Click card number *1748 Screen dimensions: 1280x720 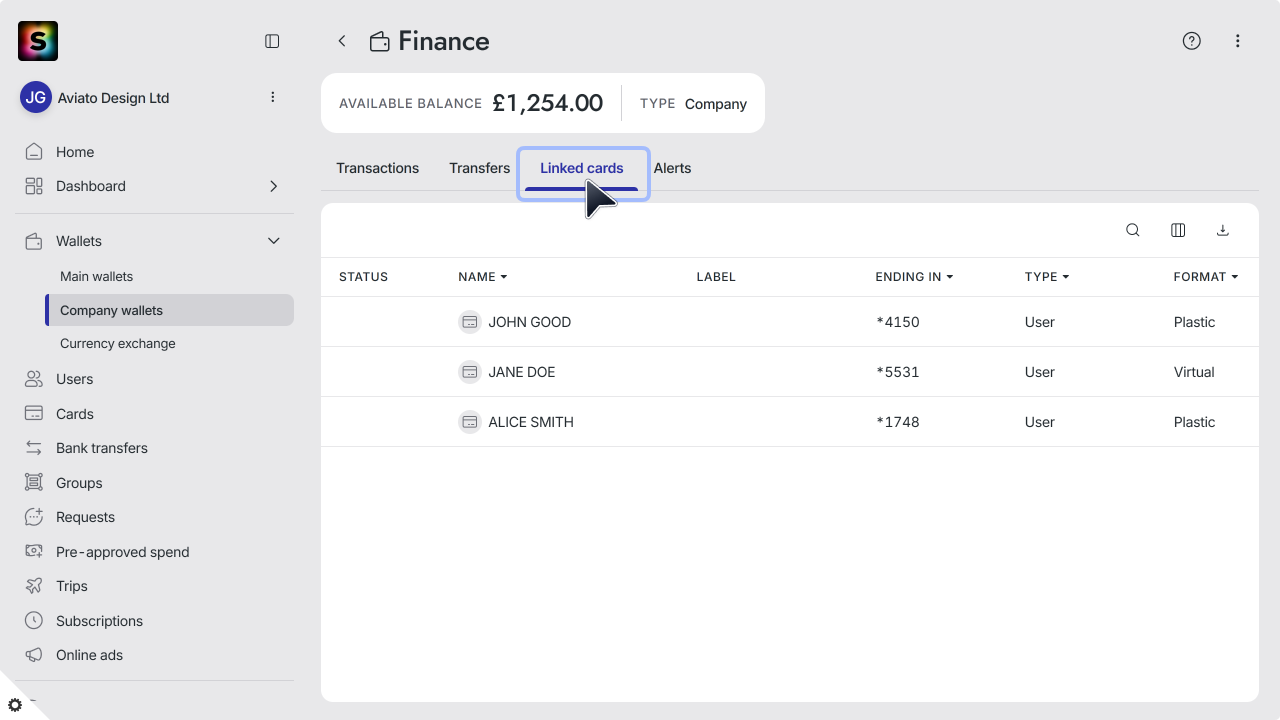[x=898, y=422]
